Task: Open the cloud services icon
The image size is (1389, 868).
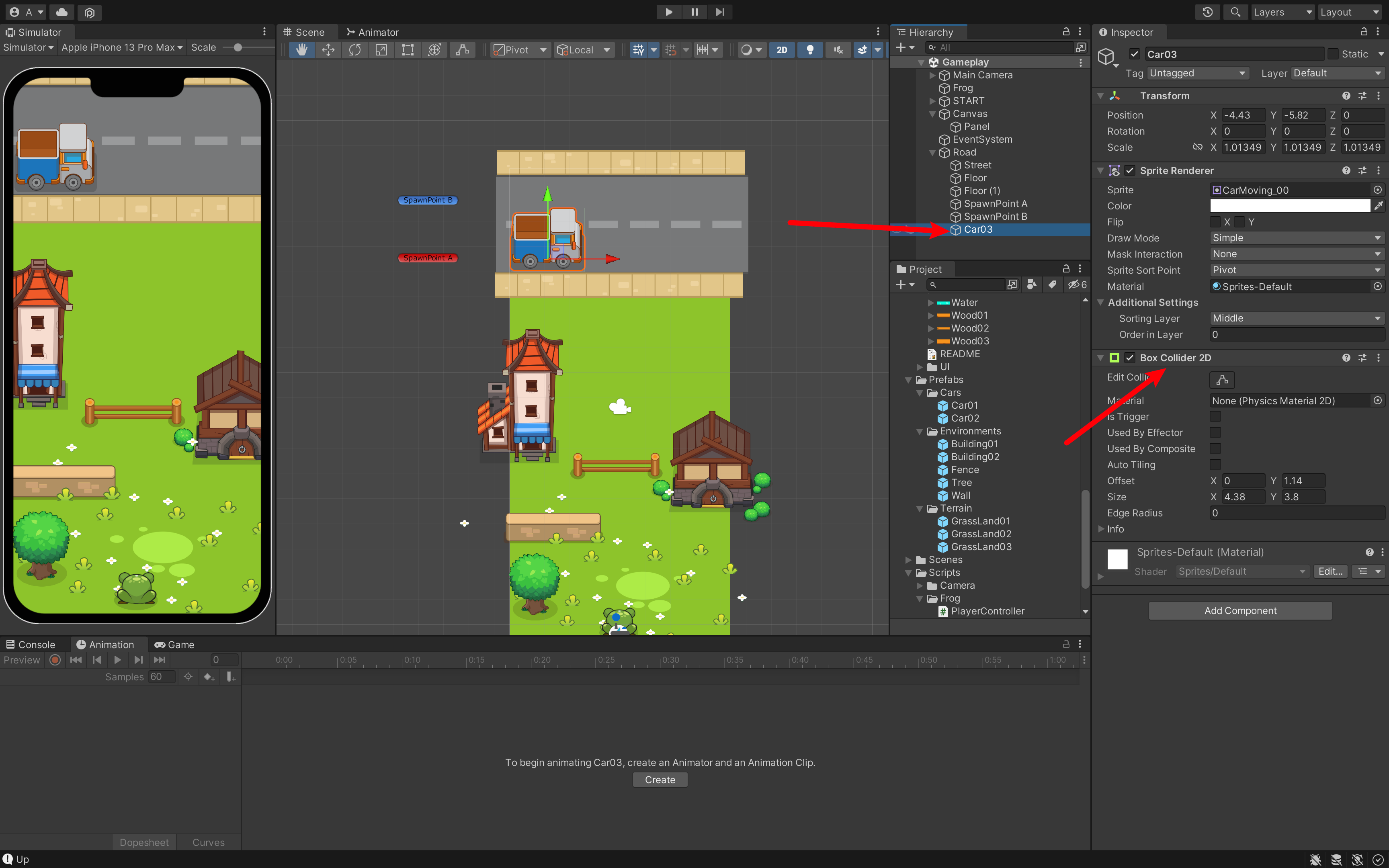Action: pyautogui.click(x=62, y=12)
